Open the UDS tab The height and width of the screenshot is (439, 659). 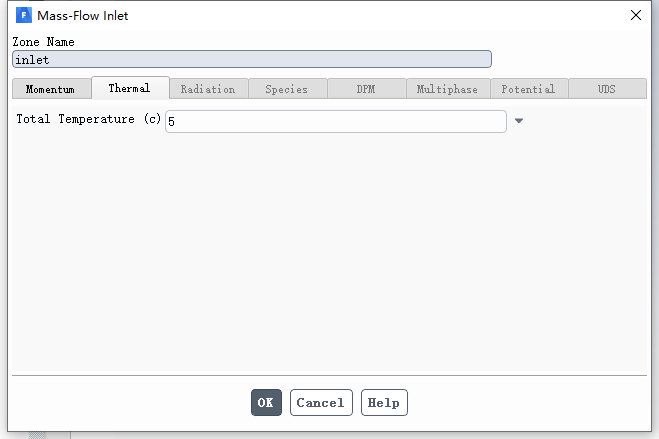tap(607, 89)
